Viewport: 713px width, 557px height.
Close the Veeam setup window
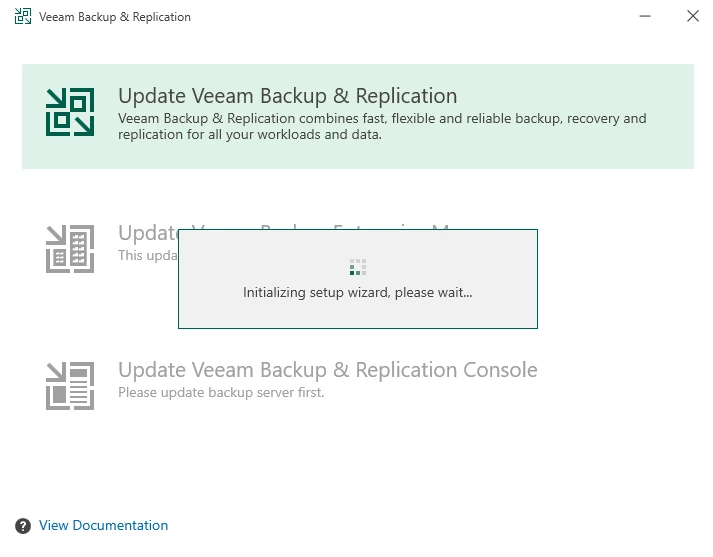(693, 16)
